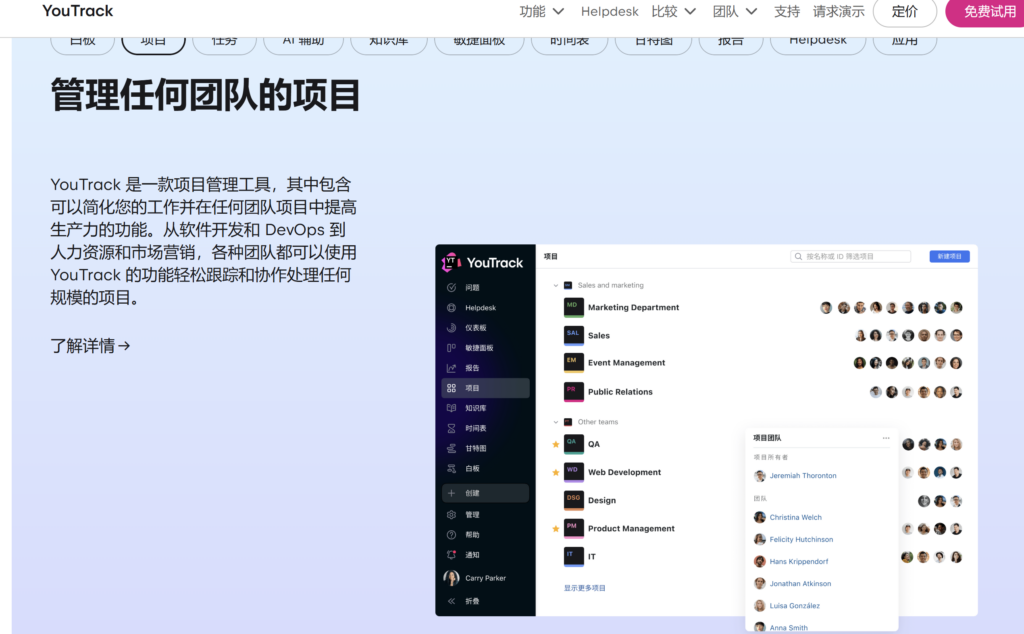Select the AI 辅助 pill tab
This screenshot has width=1024, height=634.
pyautogui.click(x=303, y=42)
